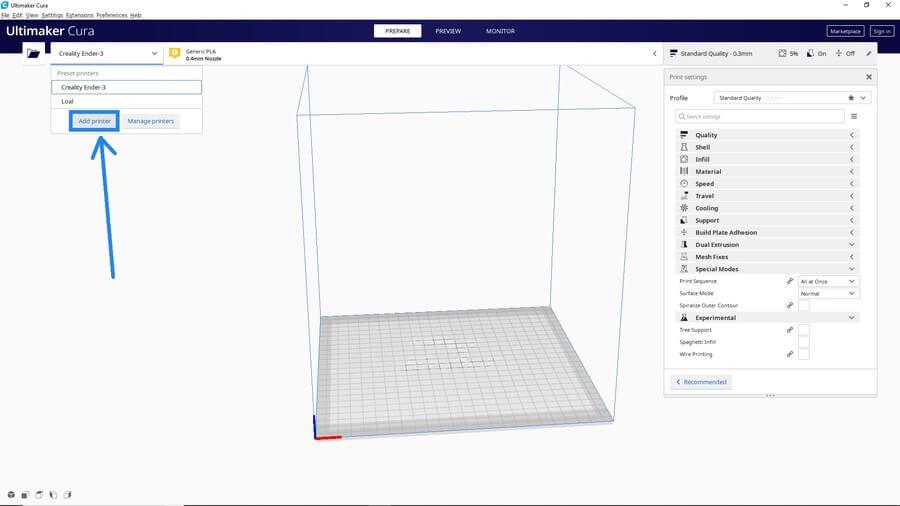Viewport: 900px width, 506px height.
Task: Check the Wire Printing checkbox
Action: click(803, 354)
